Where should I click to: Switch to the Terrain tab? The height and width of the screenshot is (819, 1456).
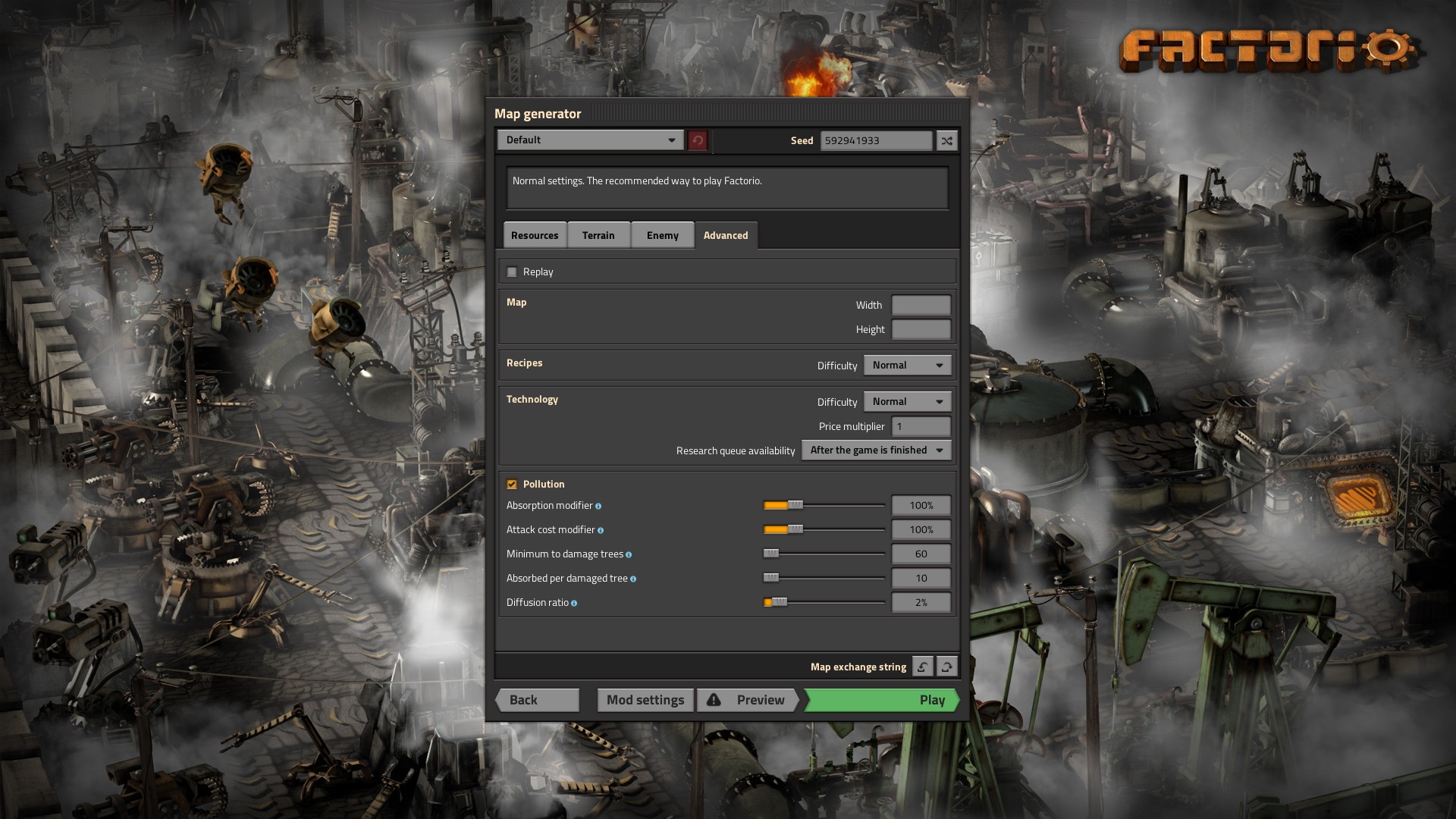coord(598,236)
